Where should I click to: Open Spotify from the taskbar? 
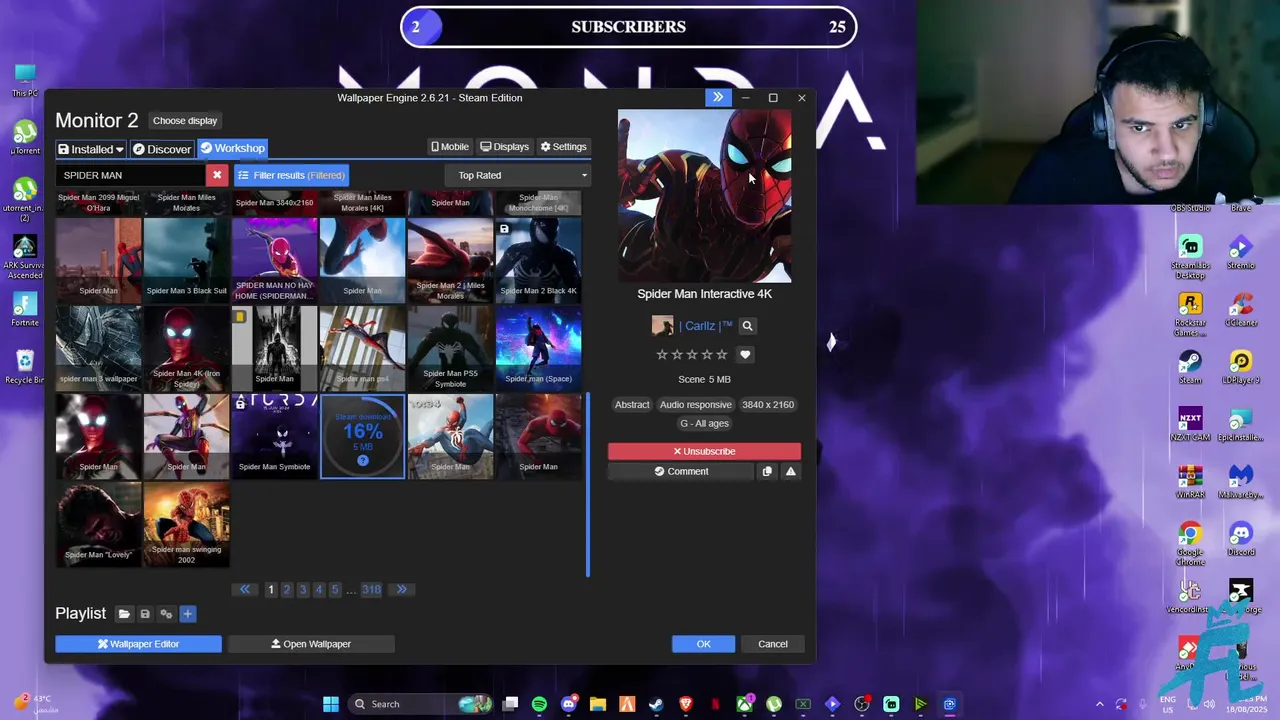[x=539, y=704]
